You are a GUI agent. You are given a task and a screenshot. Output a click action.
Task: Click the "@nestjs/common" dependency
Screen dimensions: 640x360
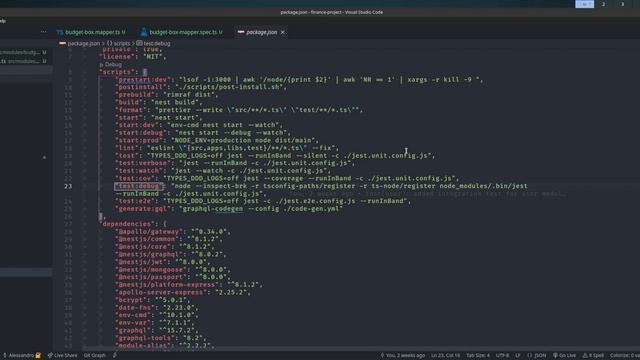(x=147, y=239)
